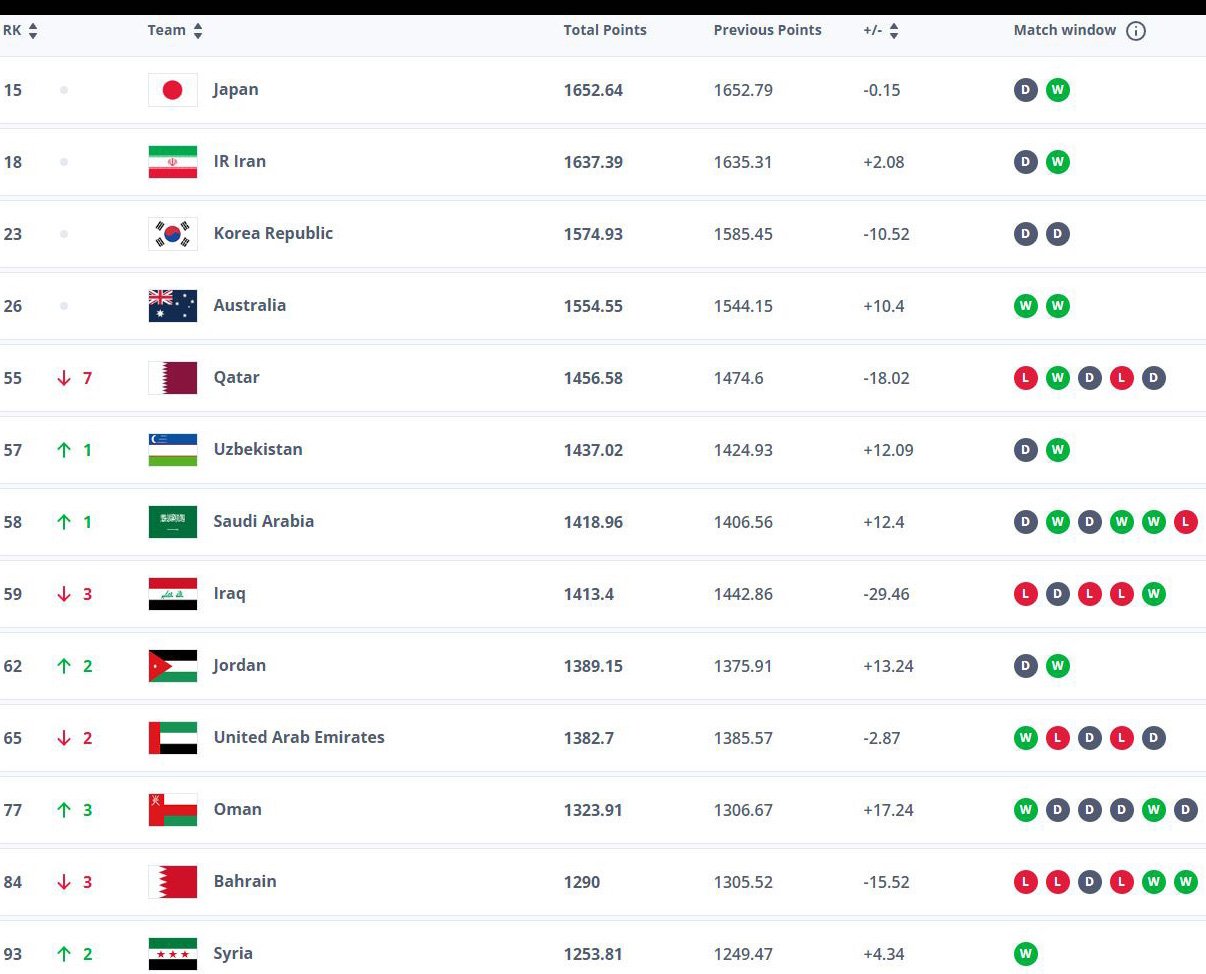Click the Japan flag icon
The image size is (1206, 974).
point(173,90)
